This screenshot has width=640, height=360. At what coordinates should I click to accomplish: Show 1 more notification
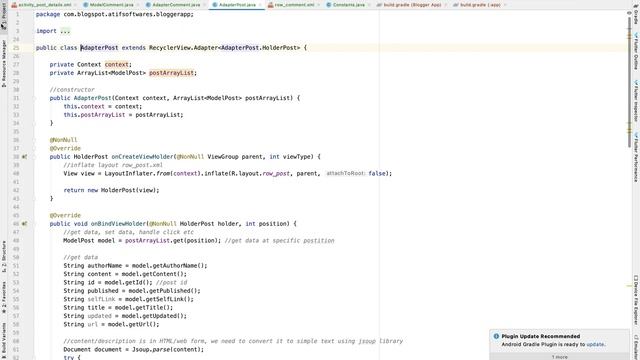[560, 357]
